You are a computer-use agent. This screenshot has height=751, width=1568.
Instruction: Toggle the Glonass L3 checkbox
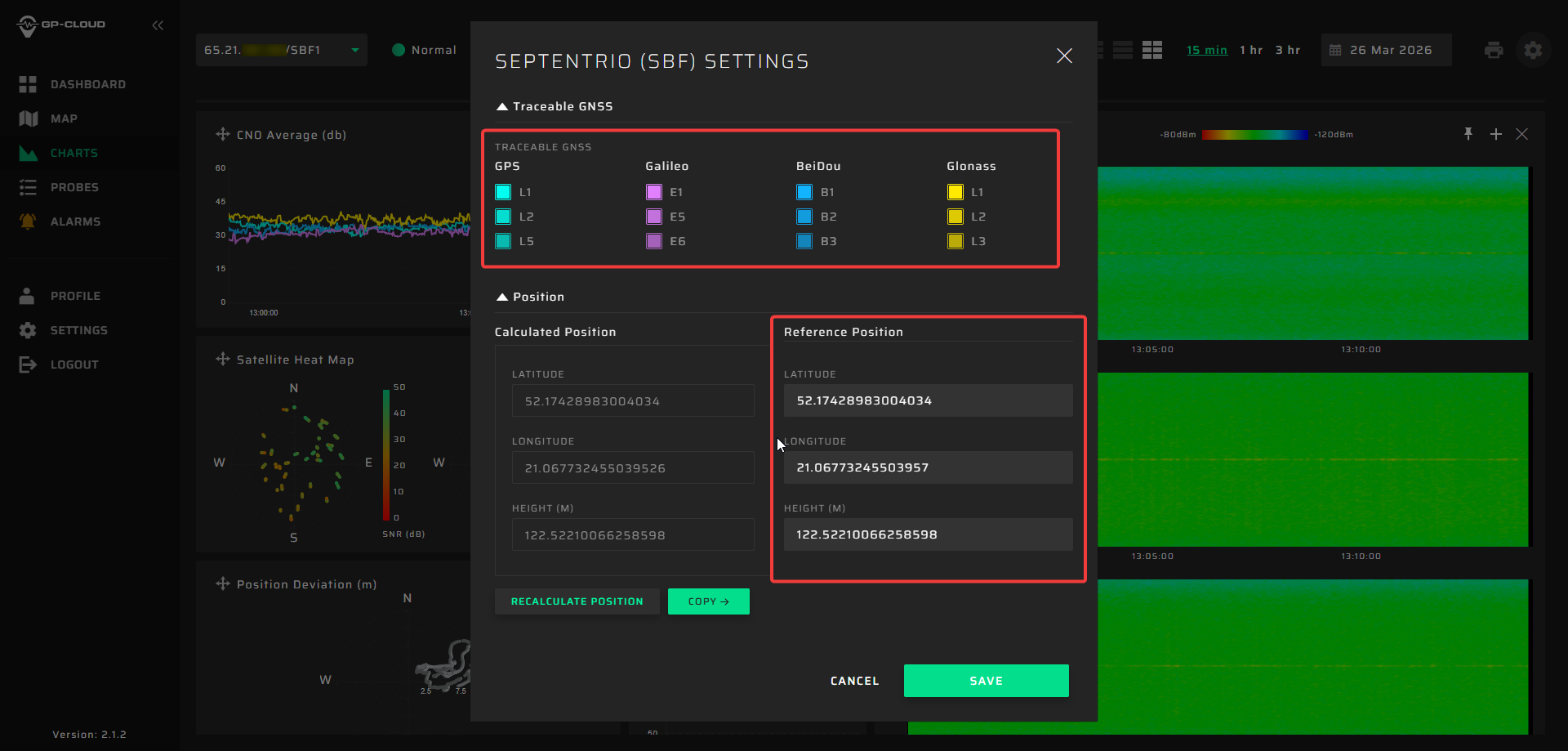(x=955, y=241)
